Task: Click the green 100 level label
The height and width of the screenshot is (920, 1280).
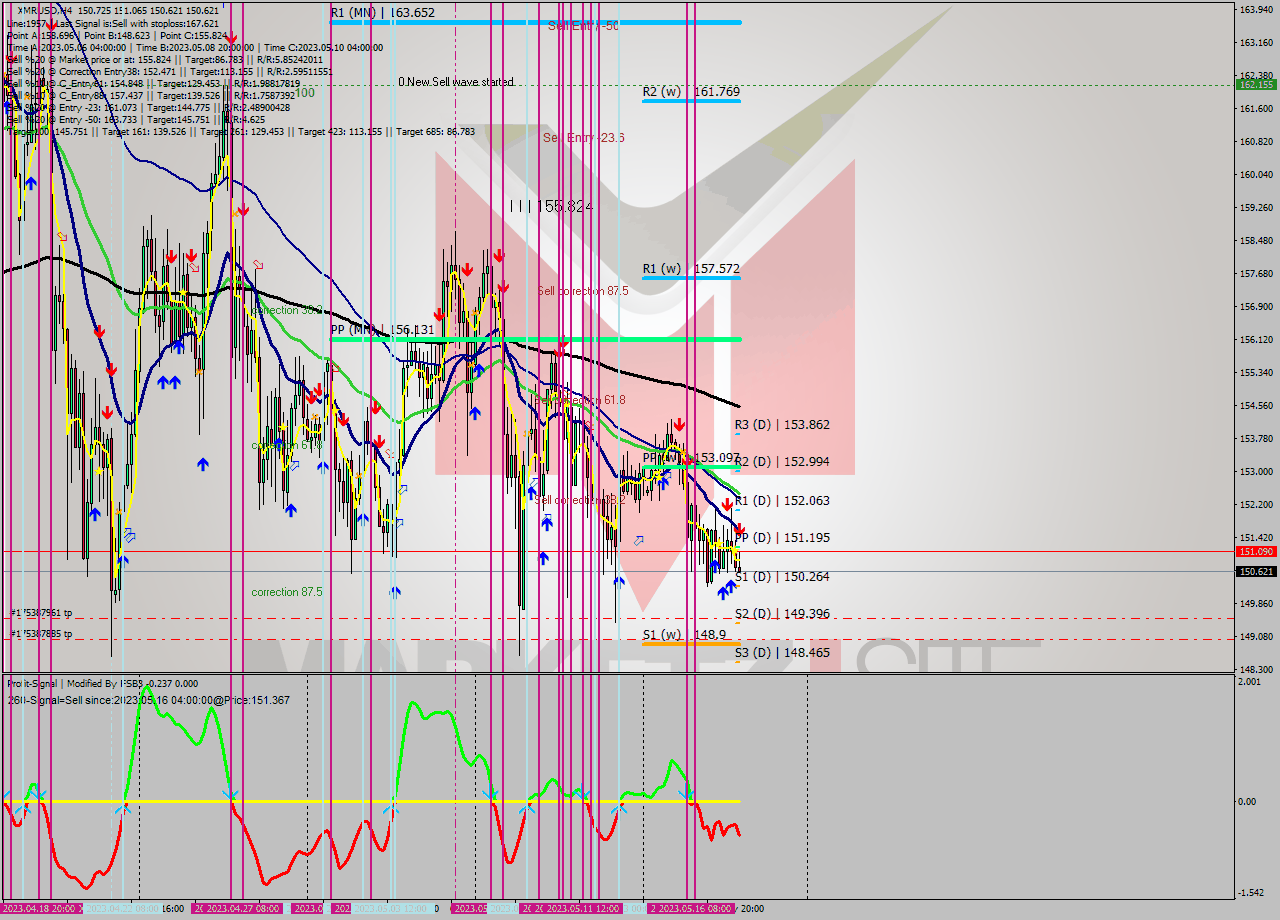Action: (x=304, y=93)
